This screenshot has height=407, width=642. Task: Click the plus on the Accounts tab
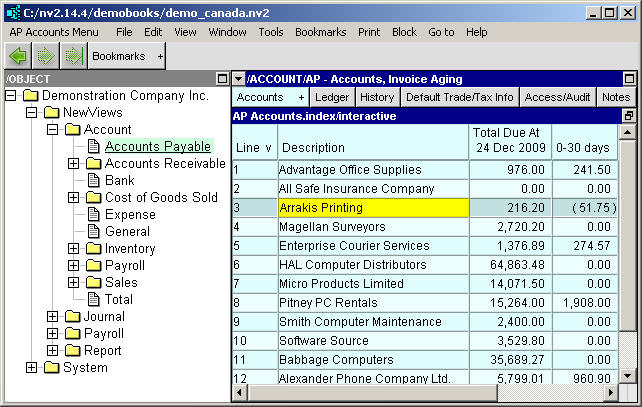tap(301, 97)
